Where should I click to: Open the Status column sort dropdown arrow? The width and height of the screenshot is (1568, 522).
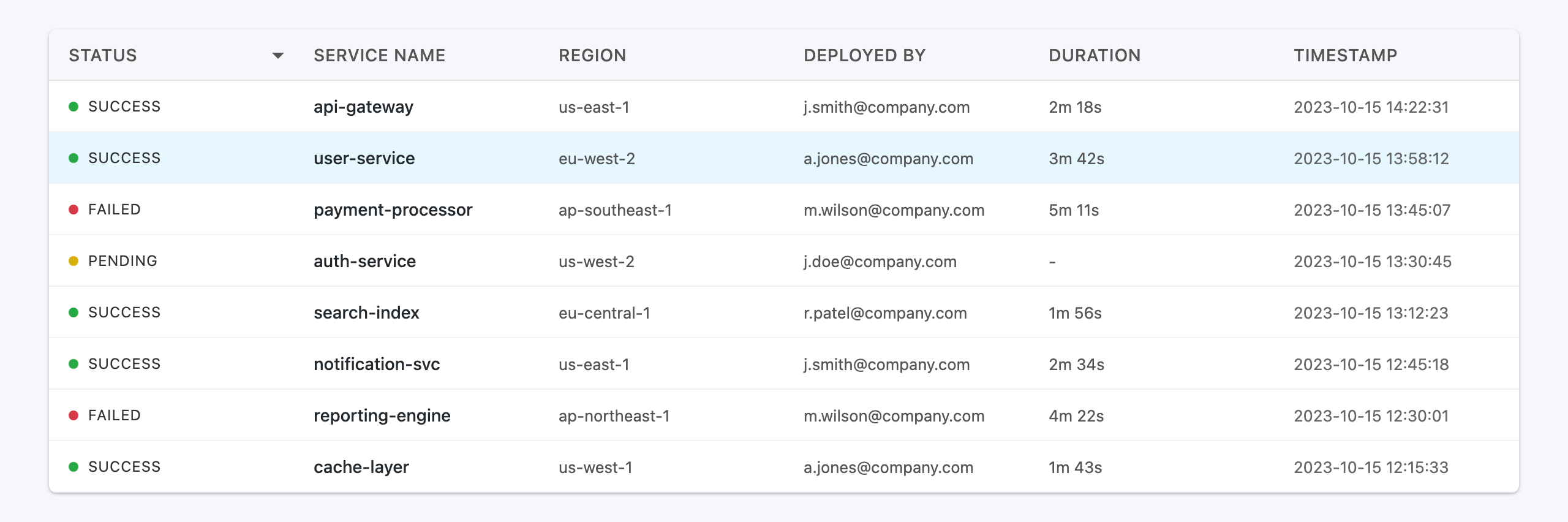point(278,56)
